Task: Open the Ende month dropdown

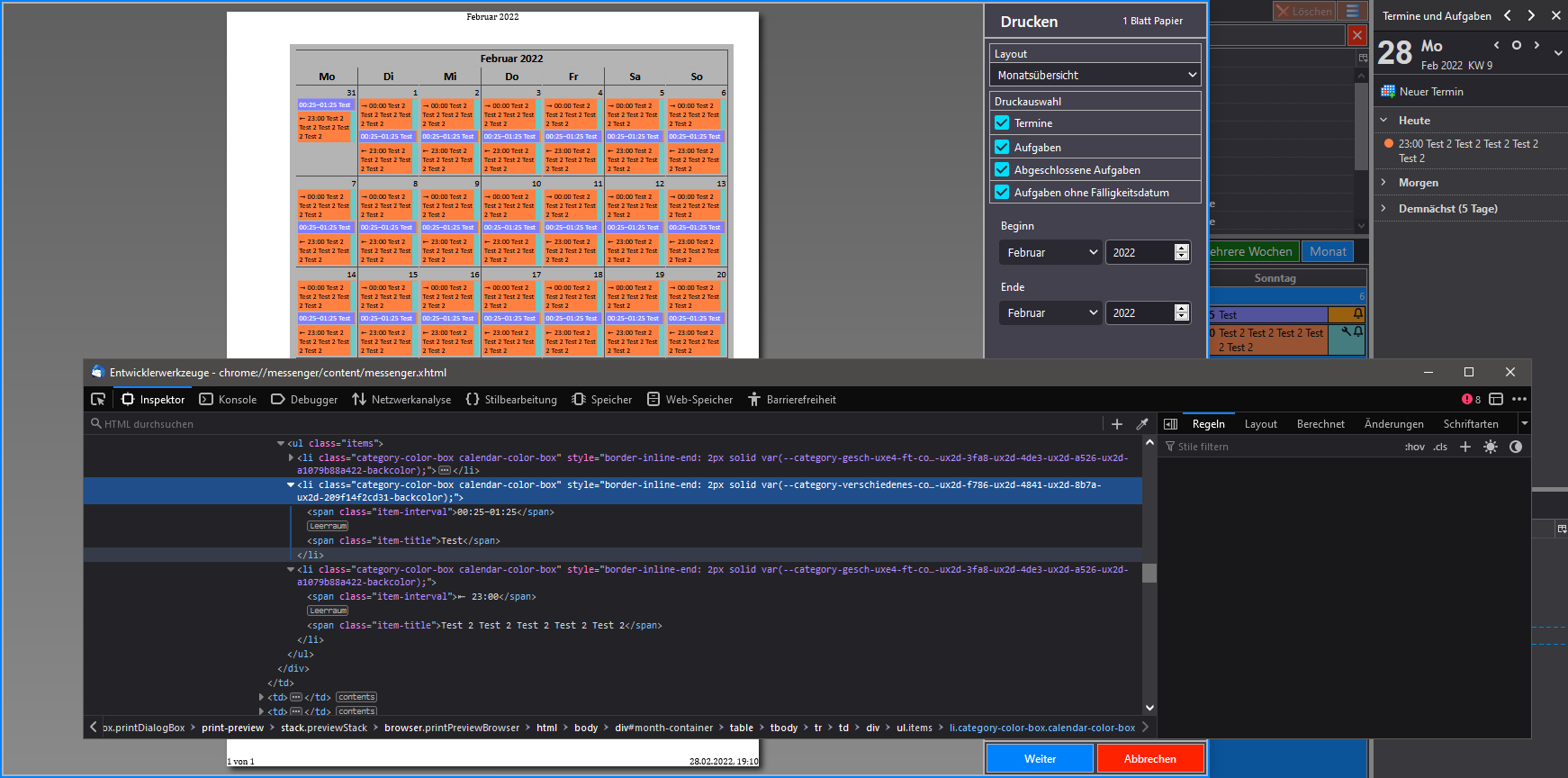Action: pyautogui.click(x=1050, y=312)
